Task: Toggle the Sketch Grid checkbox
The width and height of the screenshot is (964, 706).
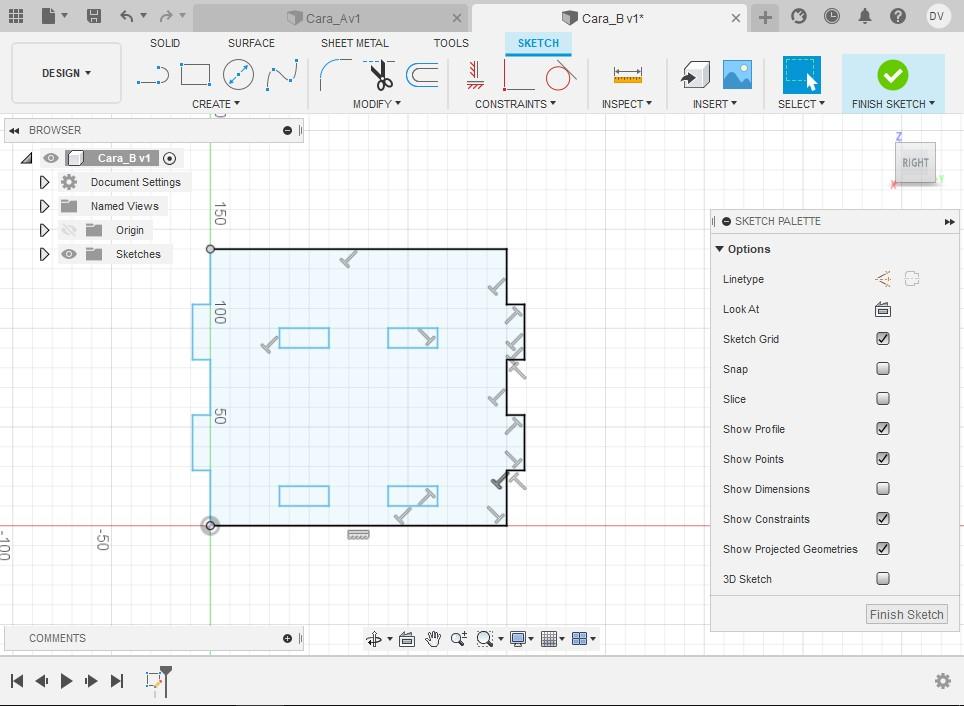Action: coord(883,339)
